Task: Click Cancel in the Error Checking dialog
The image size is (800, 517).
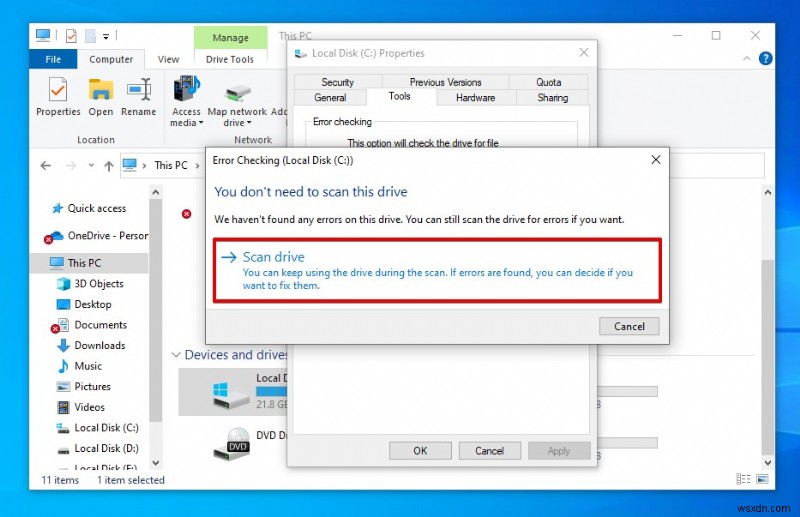Action: pos(629,327)
